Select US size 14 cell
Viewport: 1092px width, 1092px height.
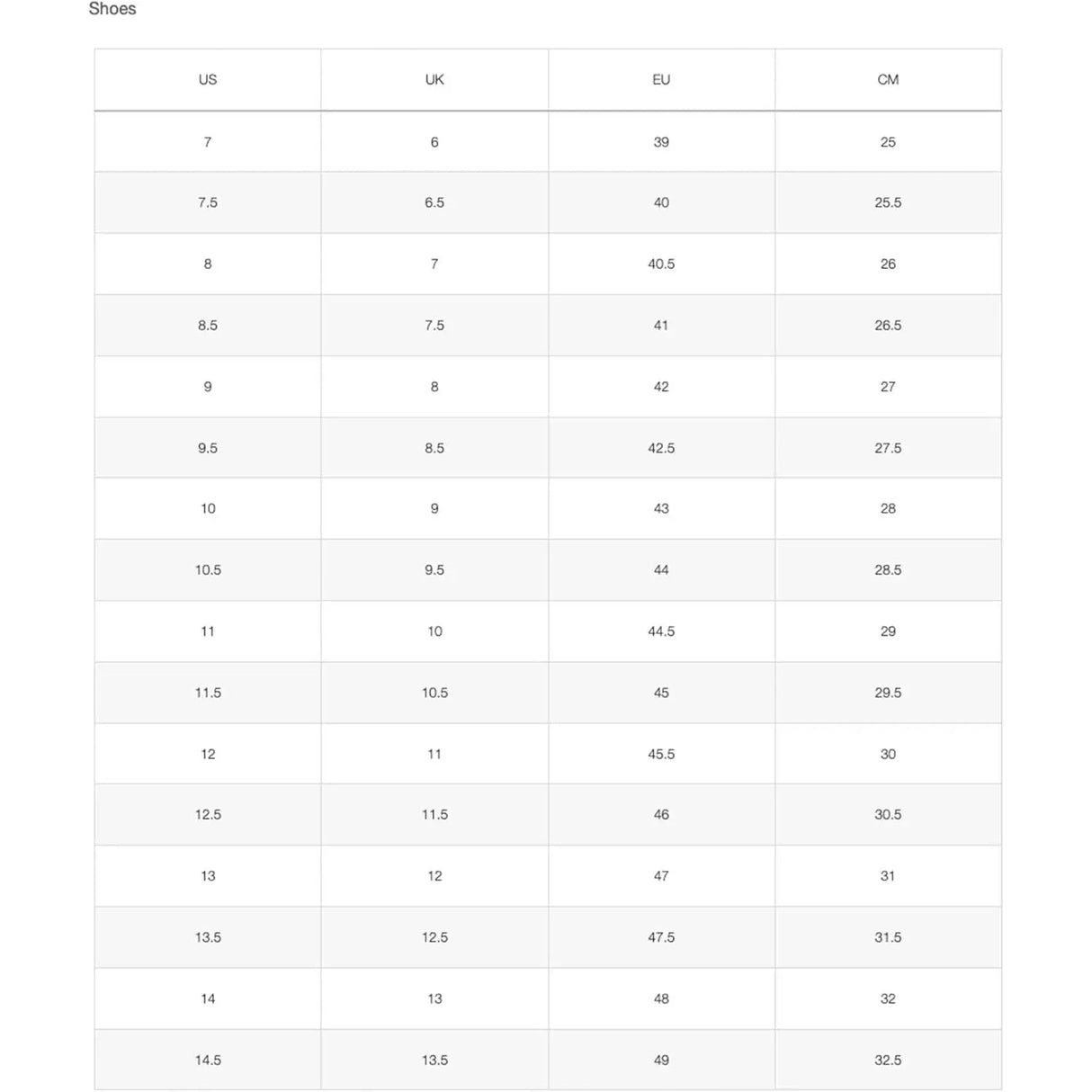tap(208, 999)
